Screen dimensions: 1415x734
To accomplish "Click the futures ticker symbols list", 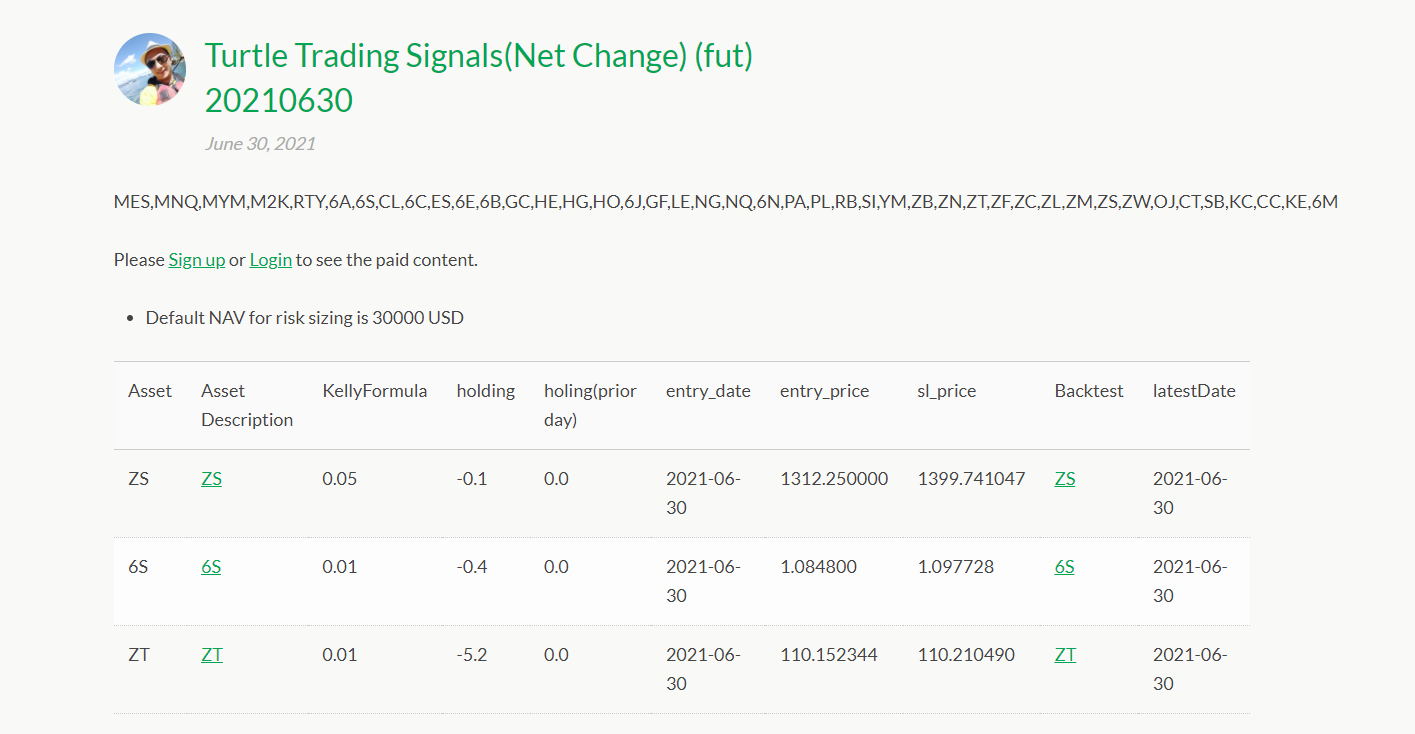I will pos(725,202).
